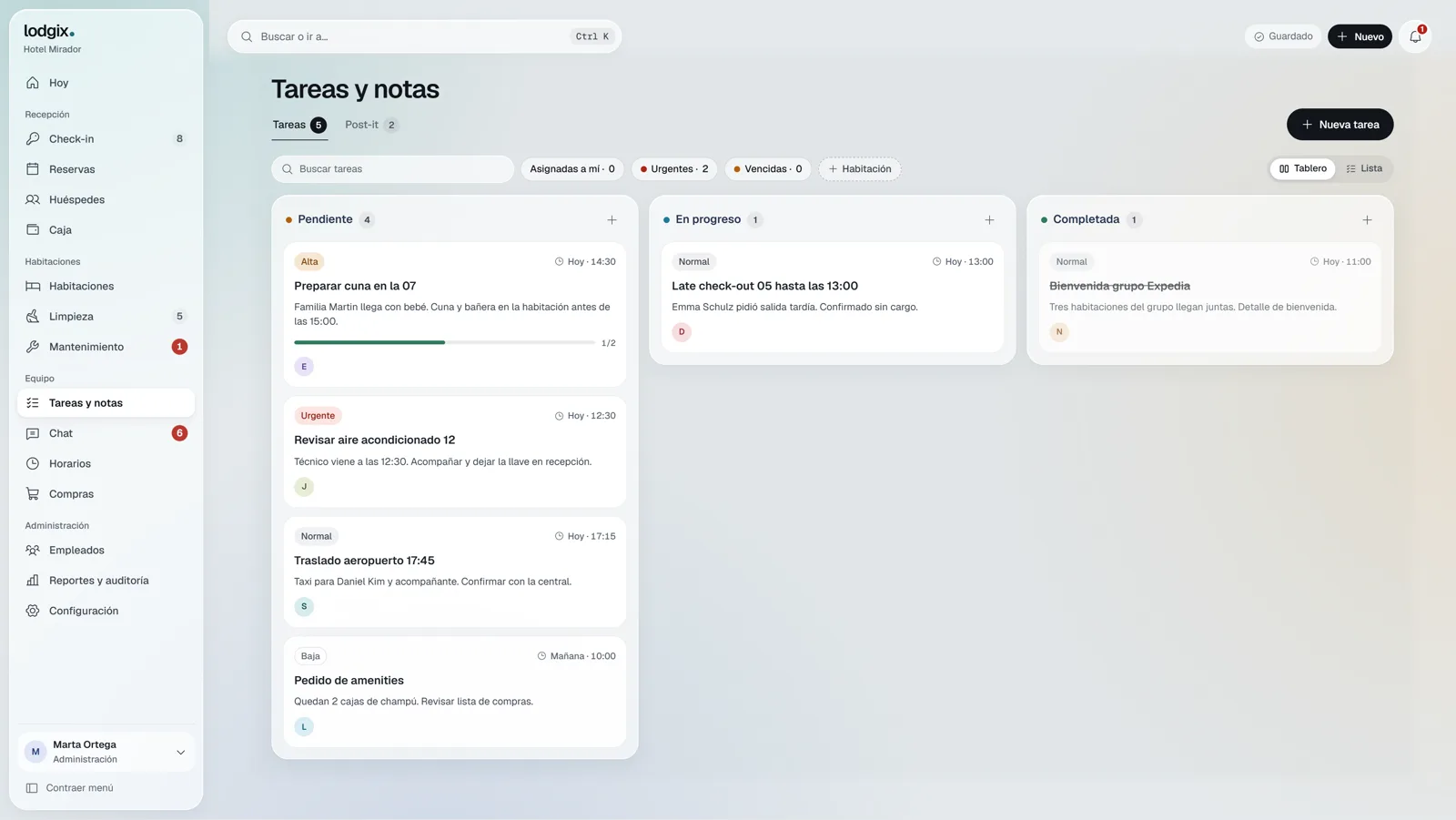The height and width of the screenshot is (820, 1456).
Task: Open the Traslado aeropuerto 17:45 task title
Action: coord(364,561)
